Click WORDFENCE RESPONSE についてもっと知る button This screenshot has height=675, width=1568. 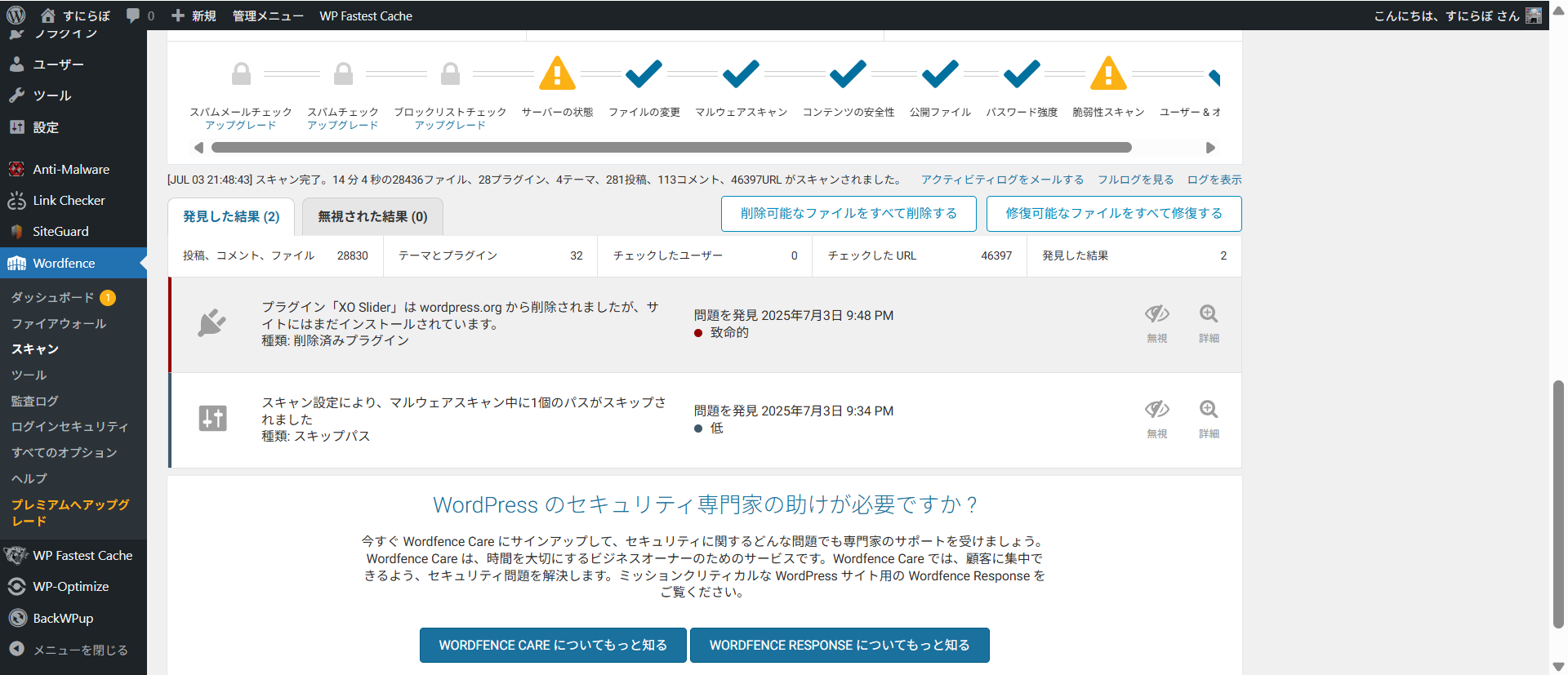[x=840, y=645]
